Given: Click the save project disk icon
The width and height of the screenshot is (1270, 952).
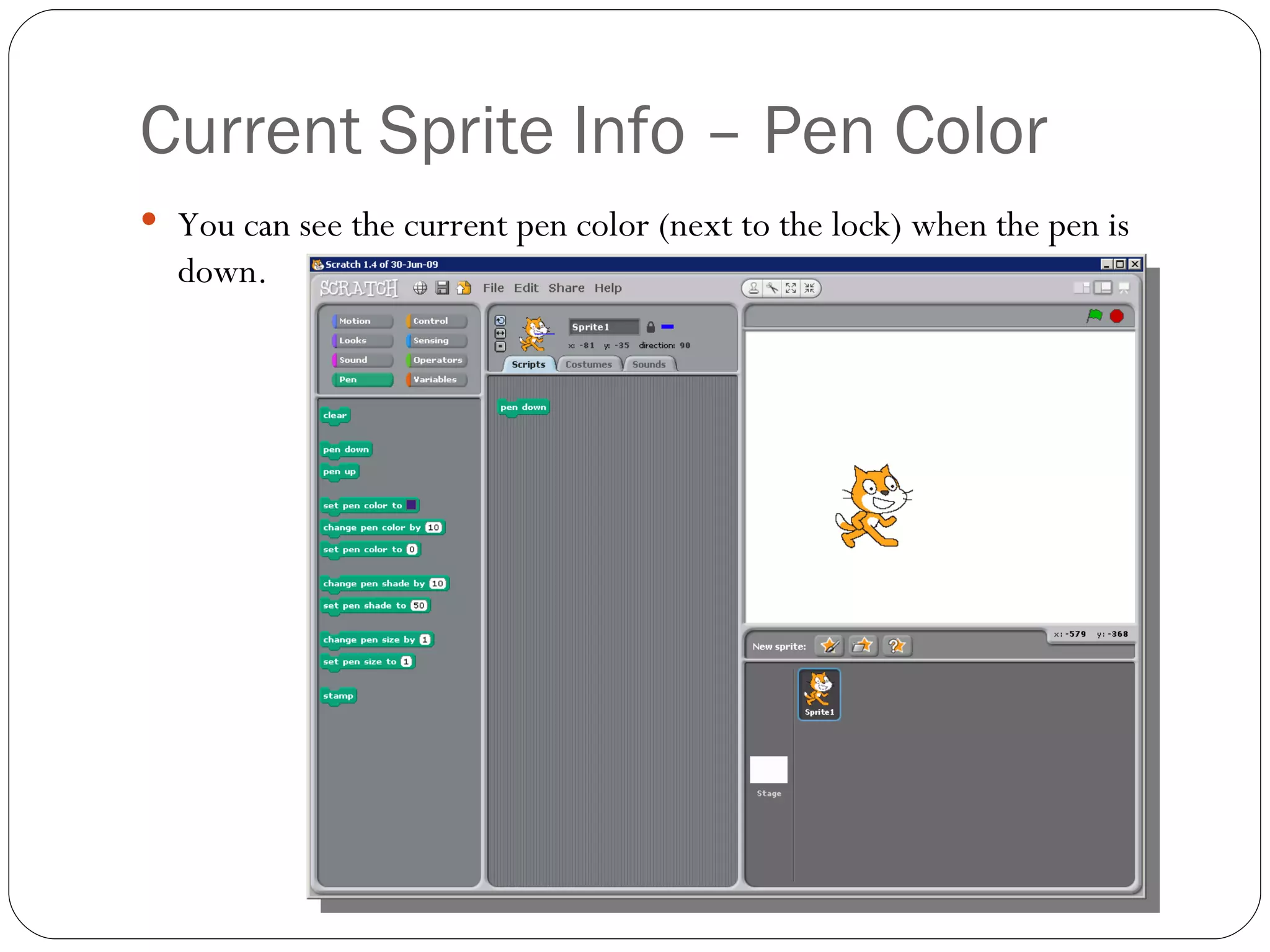Looking at the screenshot, I should click(x=442, y=288).
